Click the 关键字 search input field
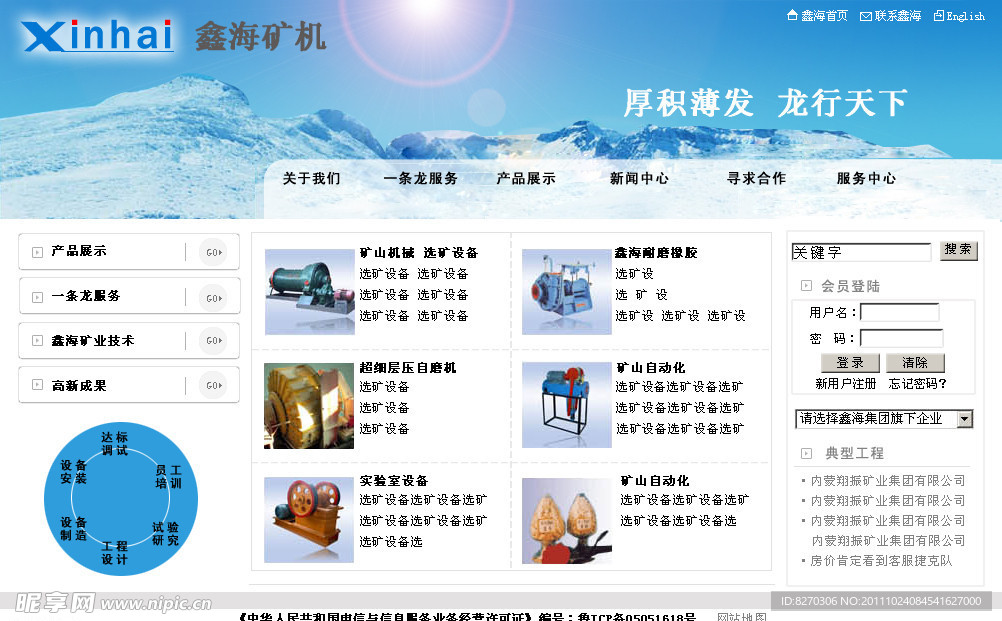Image resolution: width=1002 pixels, height=621 pixels. pos(861,252)
